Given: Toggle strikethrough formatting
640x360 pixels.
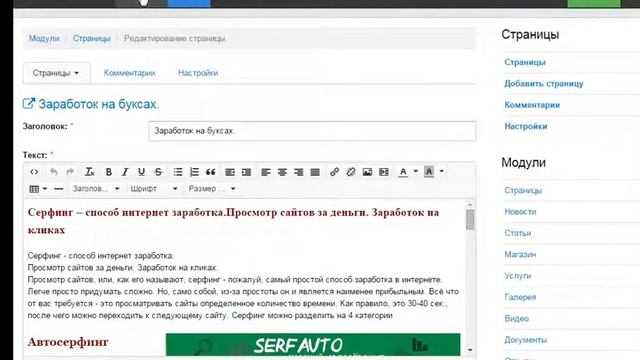Looking at the screenshot, I should click(158, 172).
